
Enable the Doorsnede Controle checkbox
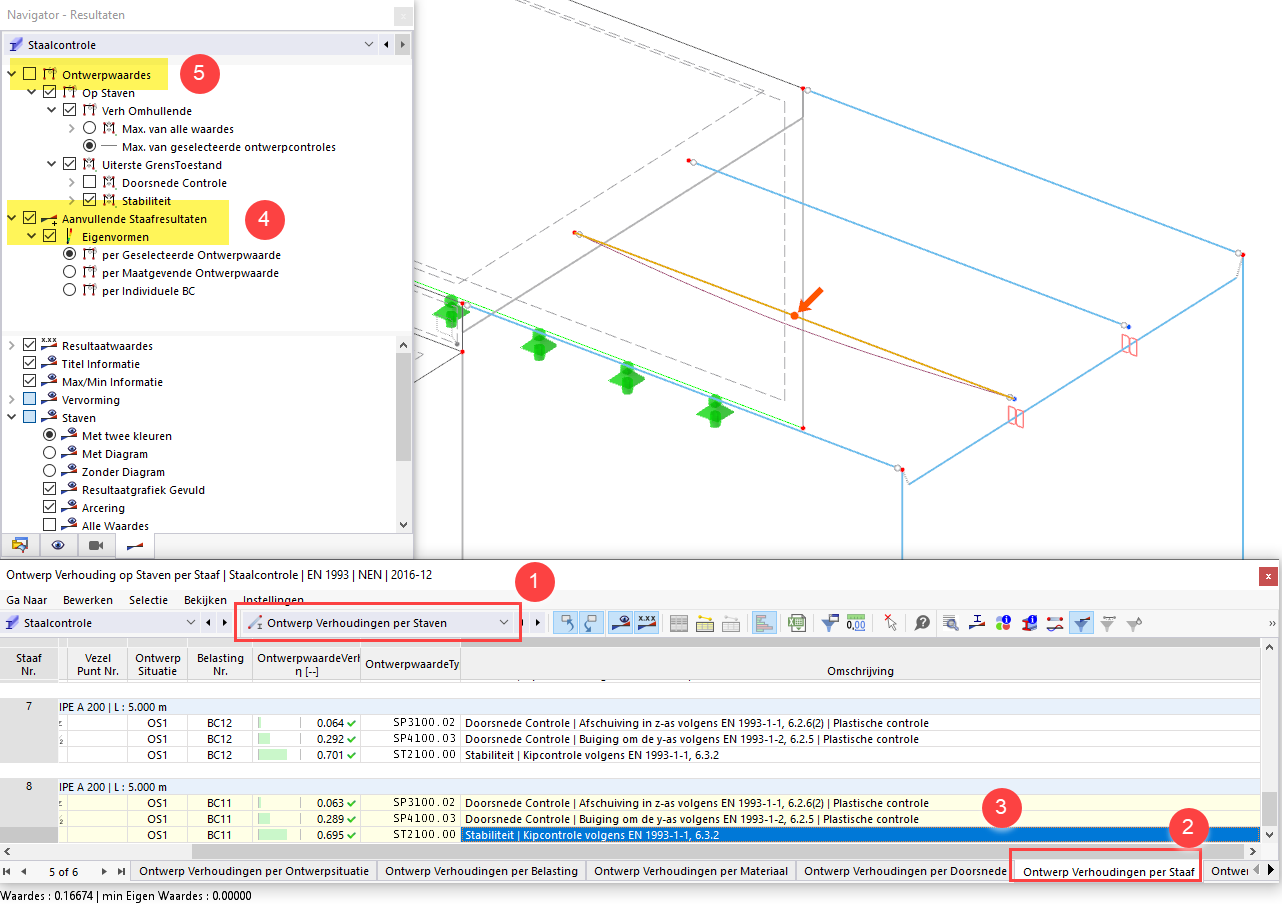point(91,182)
